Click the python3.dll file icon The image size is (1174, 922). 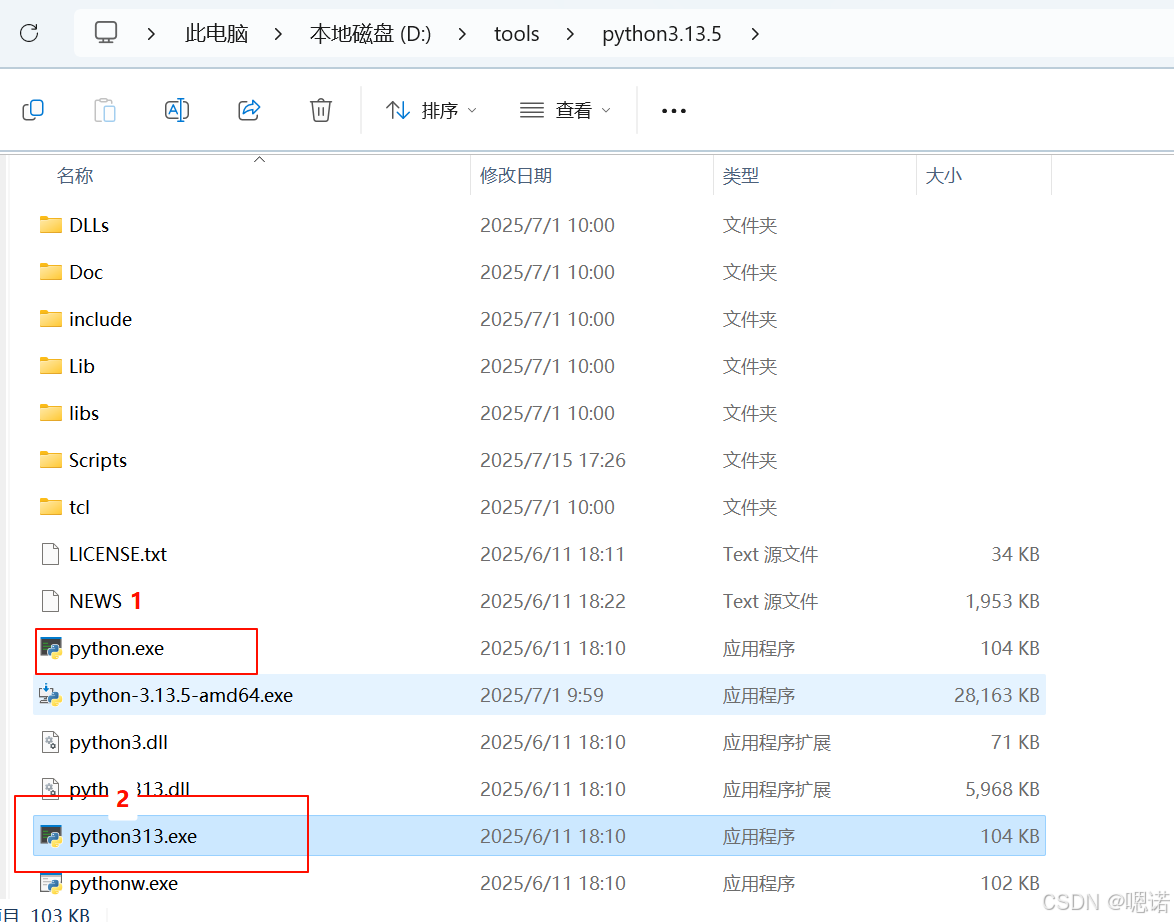pyautogui.click(x=50, y=742)
